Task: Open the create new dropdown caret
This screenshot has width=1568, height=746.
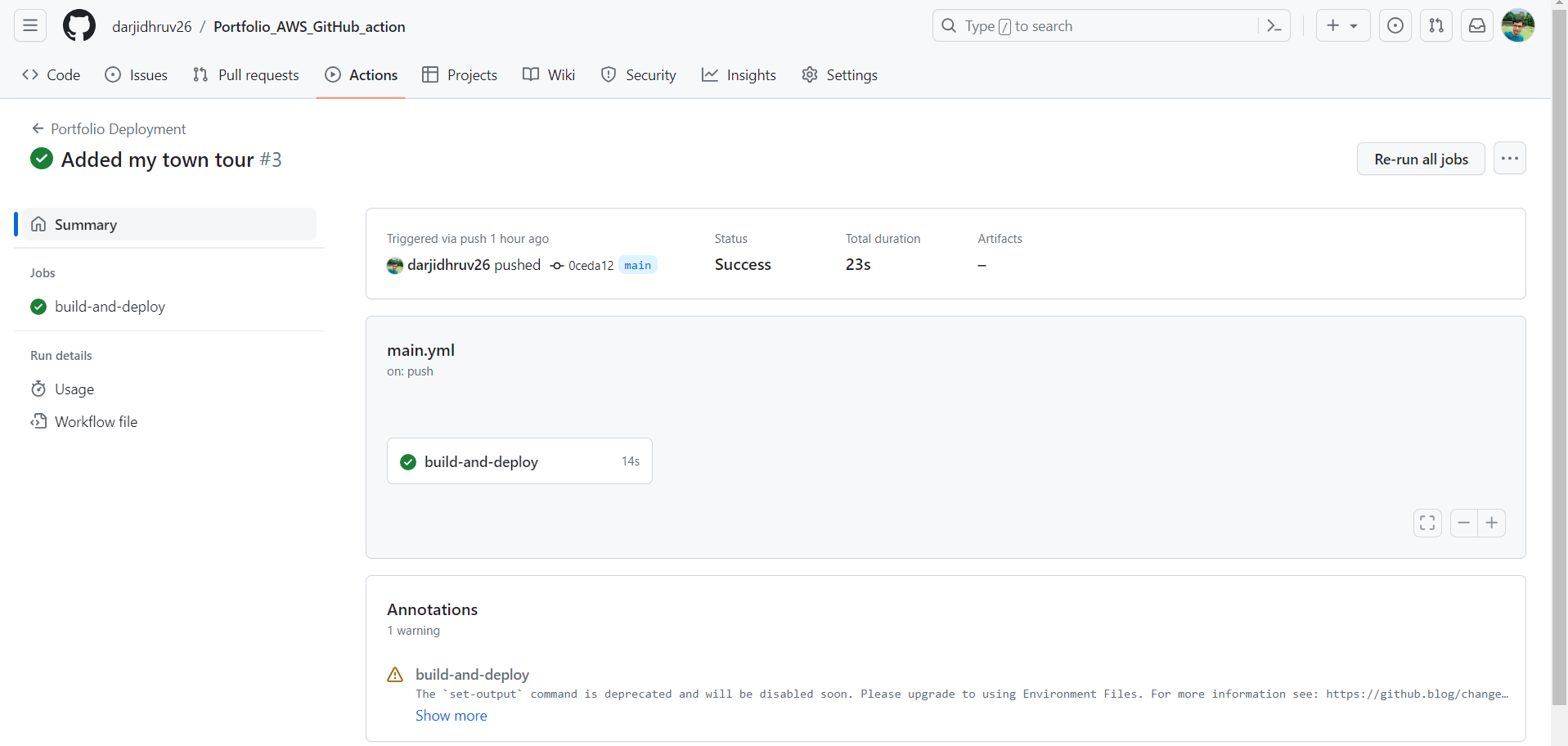Action: [1353, 25]
